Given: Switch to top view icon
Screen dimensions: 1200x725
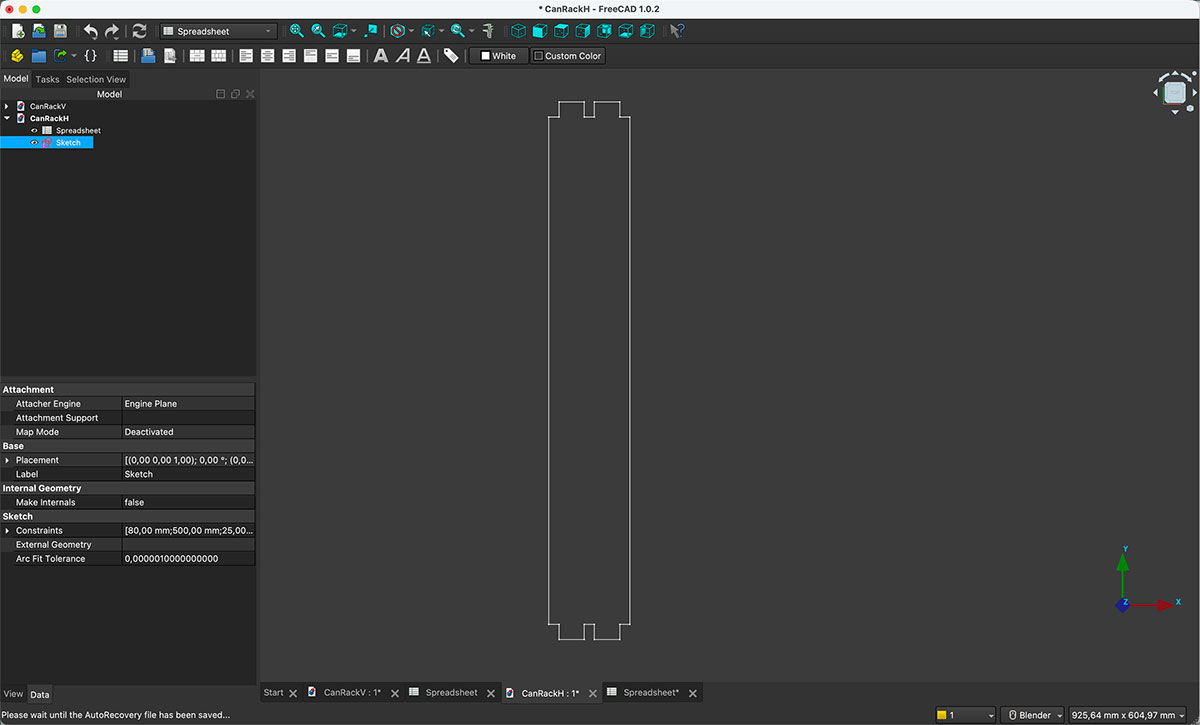Looking at the screenshot, I should [x=561, y=31].
